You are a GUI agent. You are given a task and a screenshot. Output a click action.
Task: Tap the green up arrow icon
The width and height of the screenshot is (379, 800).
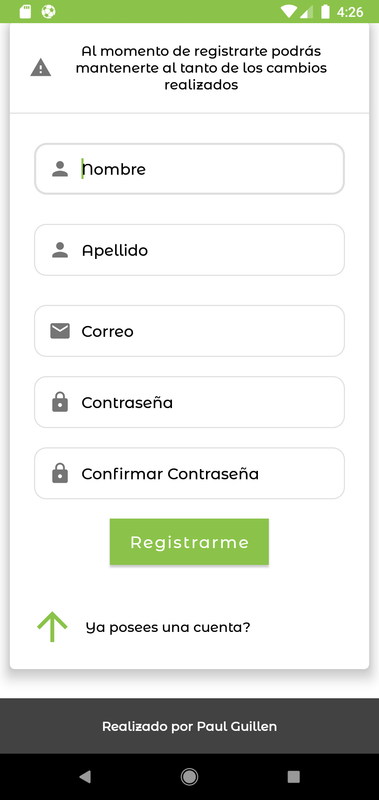click(52, 627)
